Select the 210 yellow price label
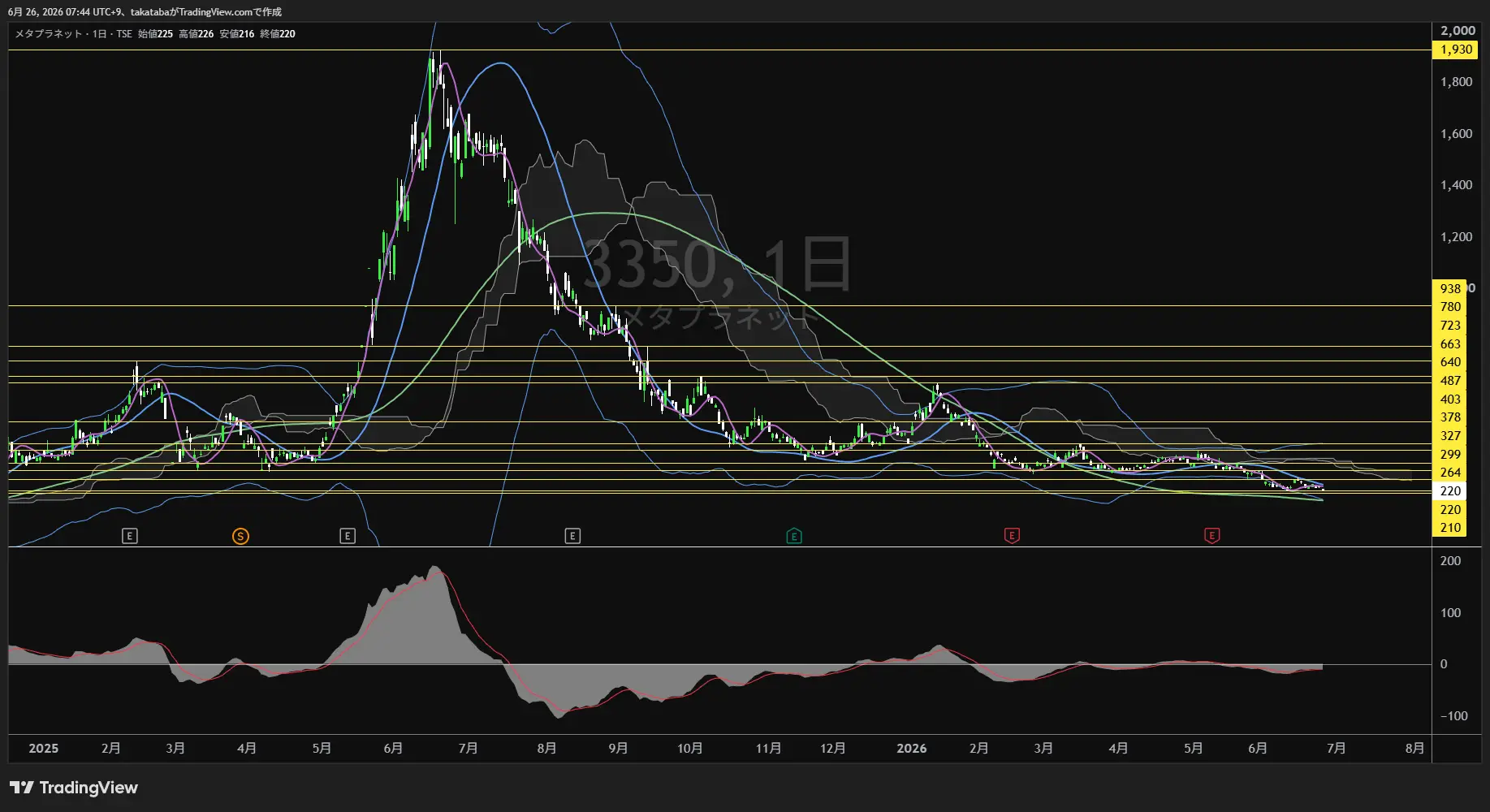 (1449, 528)
